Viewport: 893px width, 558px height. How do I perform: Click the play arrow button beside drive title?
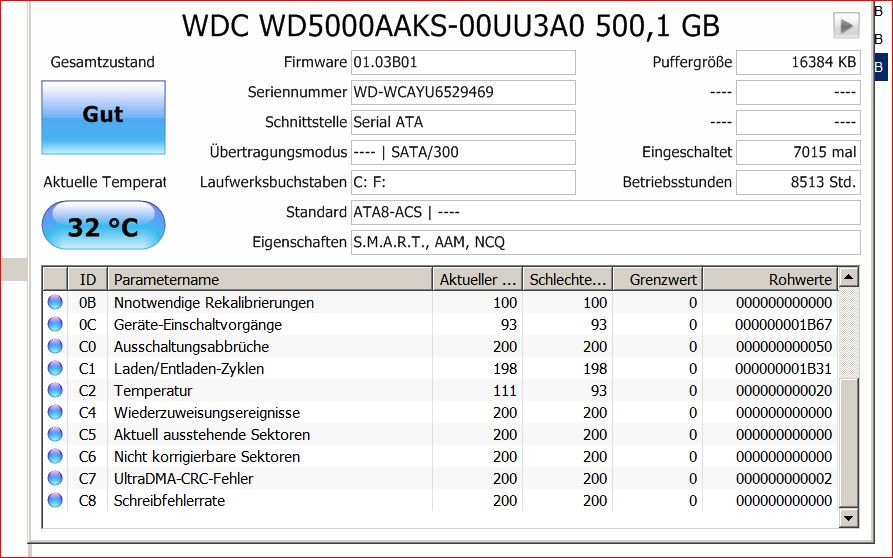[846, 26]
